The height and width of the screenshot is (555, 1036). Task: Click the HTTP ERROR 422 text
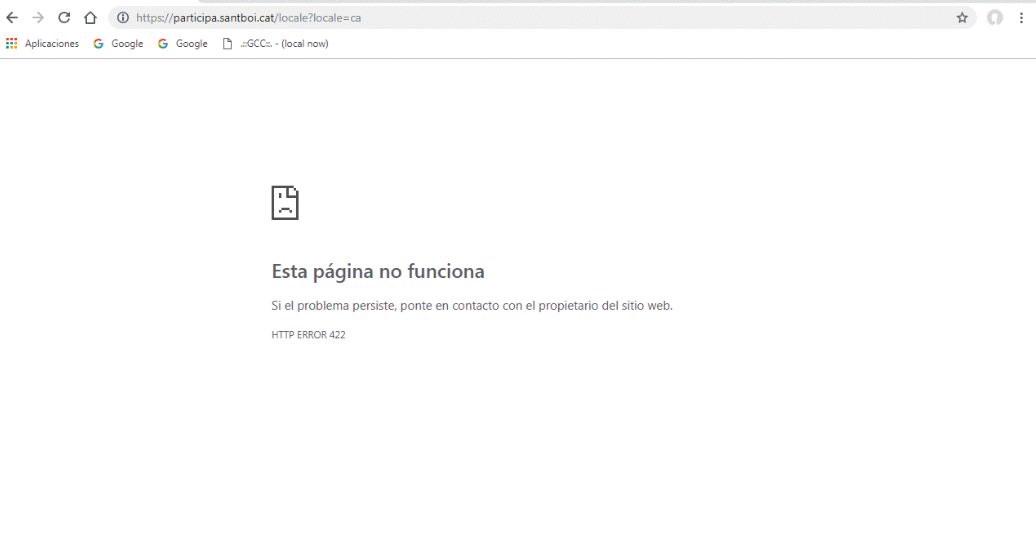click(x=308, y=335)
